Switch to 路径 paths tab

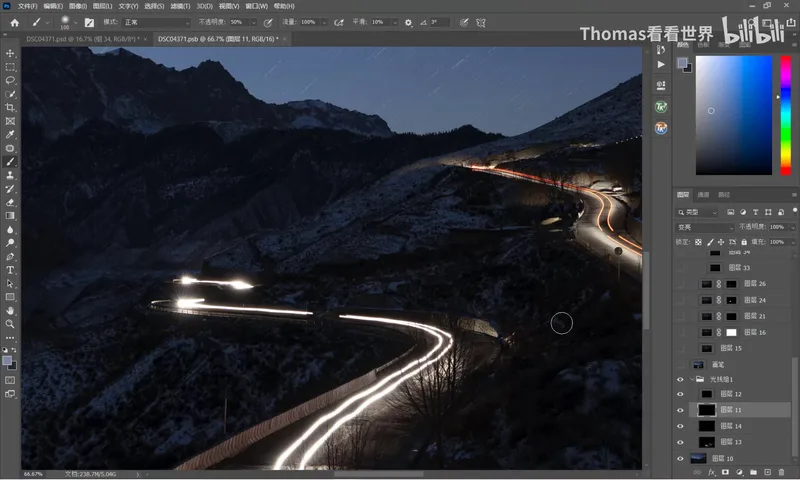click(723, 194)
